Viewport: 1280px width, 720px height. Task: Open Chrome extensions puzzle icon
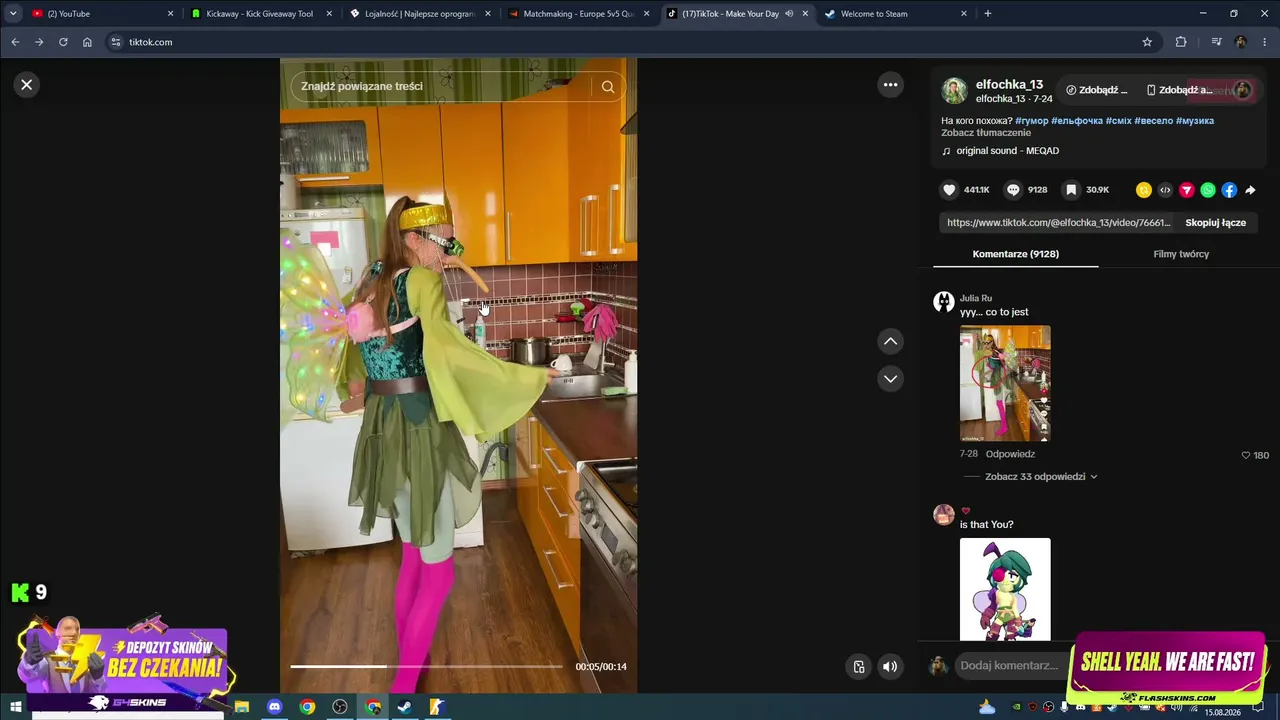[1181, 42]
